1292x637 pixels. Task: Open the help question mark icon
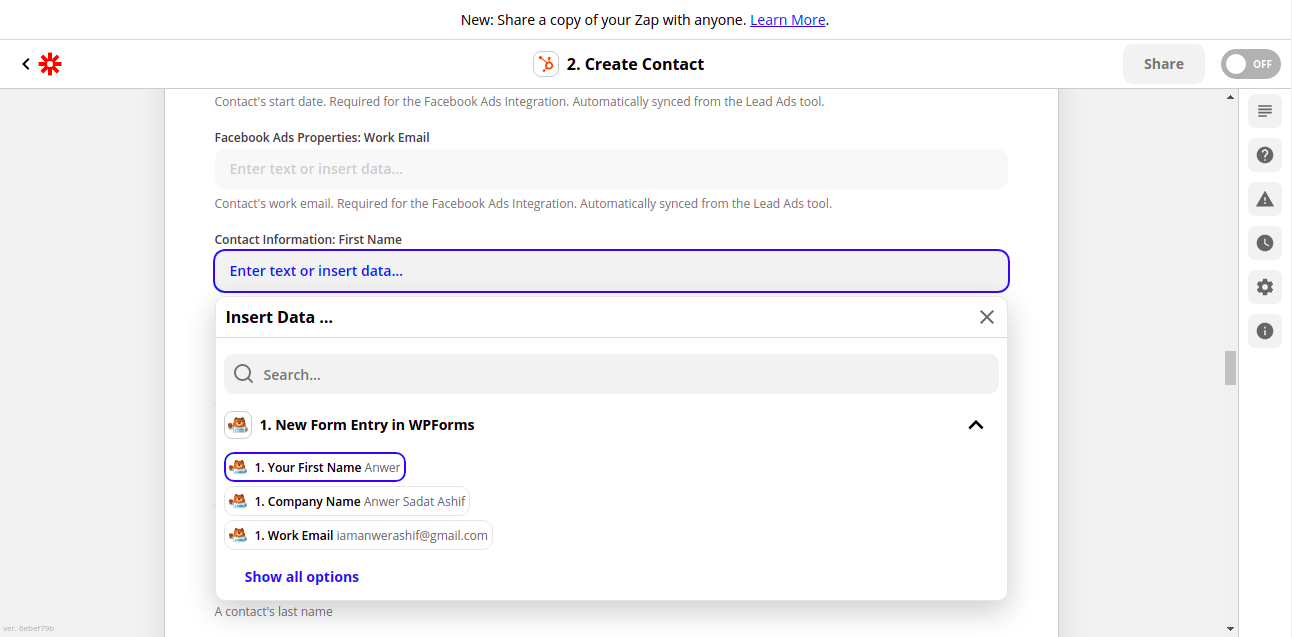[1265, 155]
